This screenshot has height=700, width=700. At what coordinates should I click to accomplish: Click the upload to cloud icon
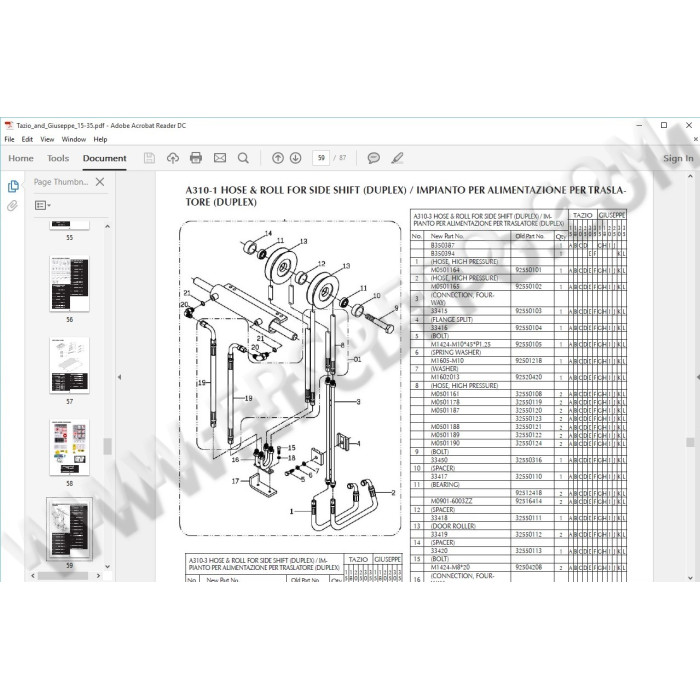click(x=173, y=158)
